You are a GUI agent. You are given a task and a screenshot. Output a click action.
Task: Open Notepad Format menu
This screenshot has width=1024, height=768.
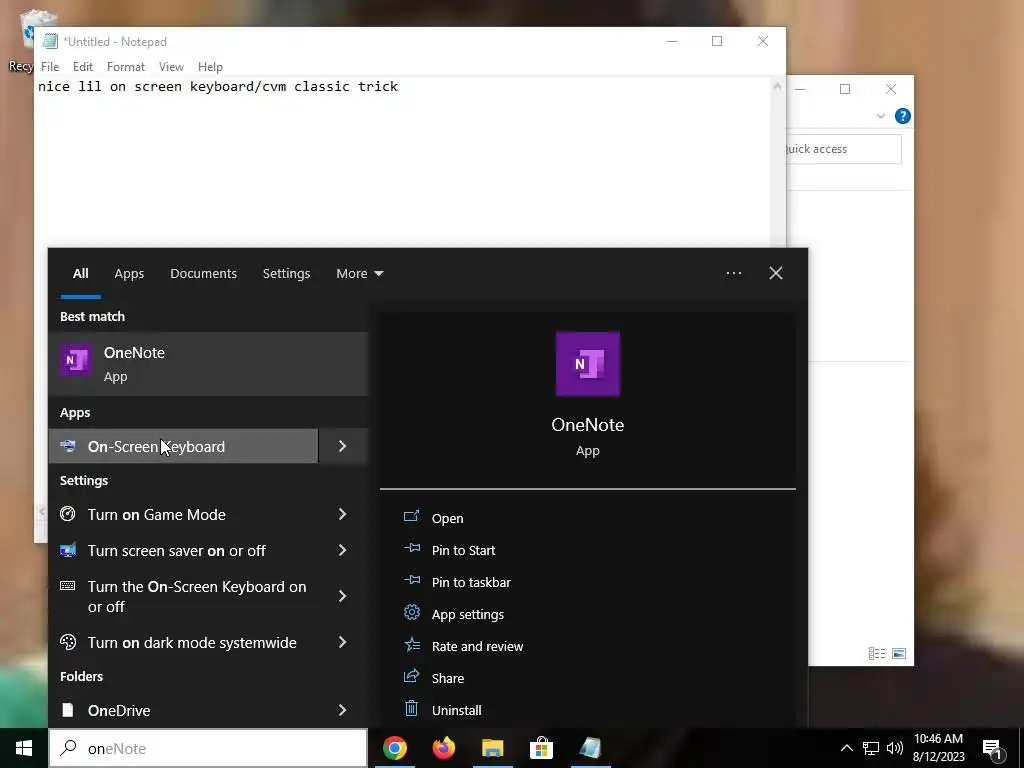(125, 67)
